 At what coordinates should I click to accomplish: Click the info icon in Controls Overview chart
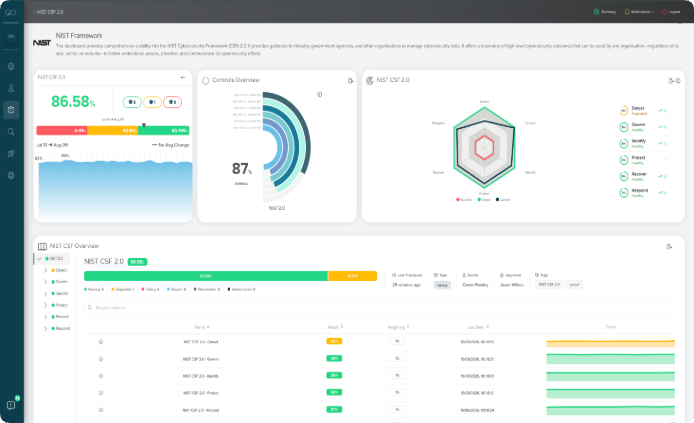[320, 94]
